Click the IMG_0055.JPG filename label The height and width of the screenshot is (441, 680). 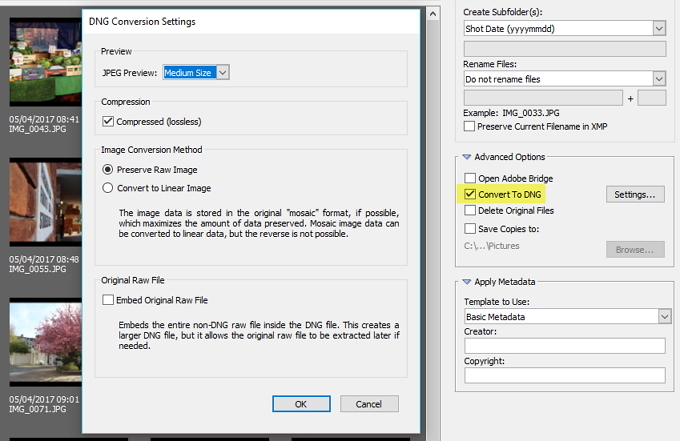[38, 269]
